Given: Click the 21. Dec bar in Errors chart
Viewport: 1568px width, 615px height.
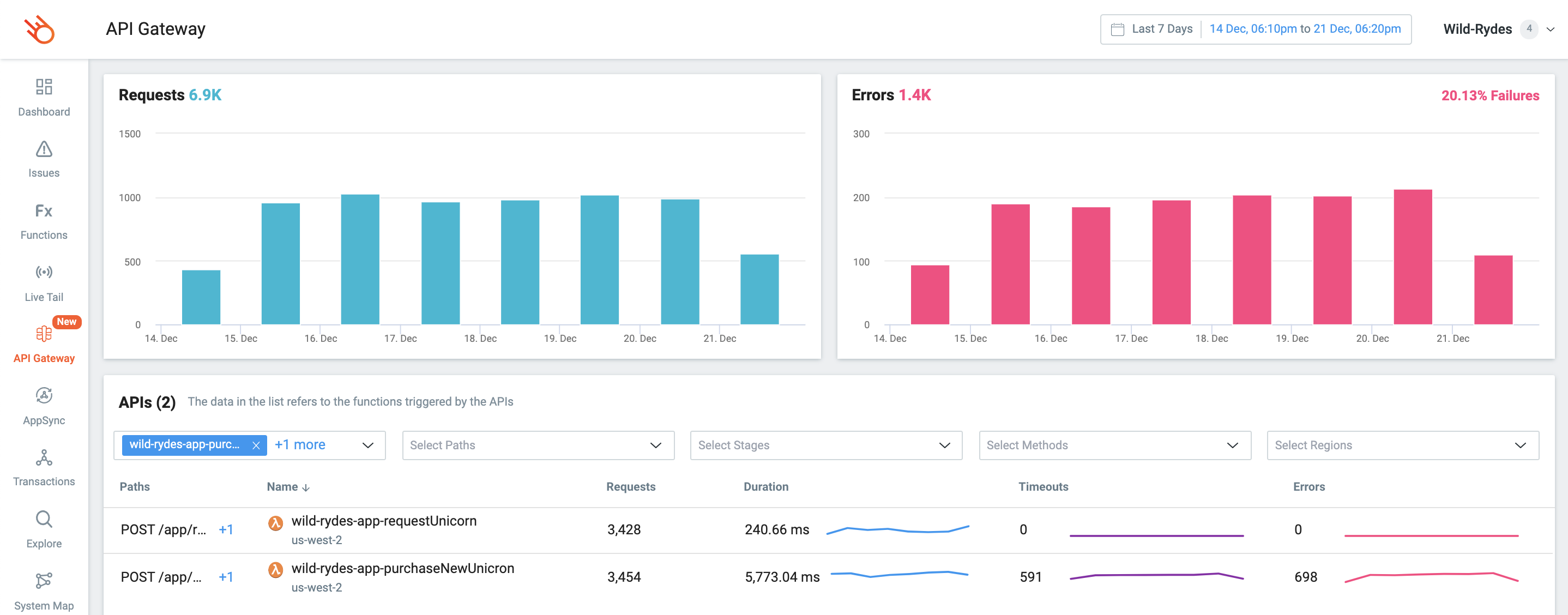Looking at the screenshot, I should [1493, 290].
